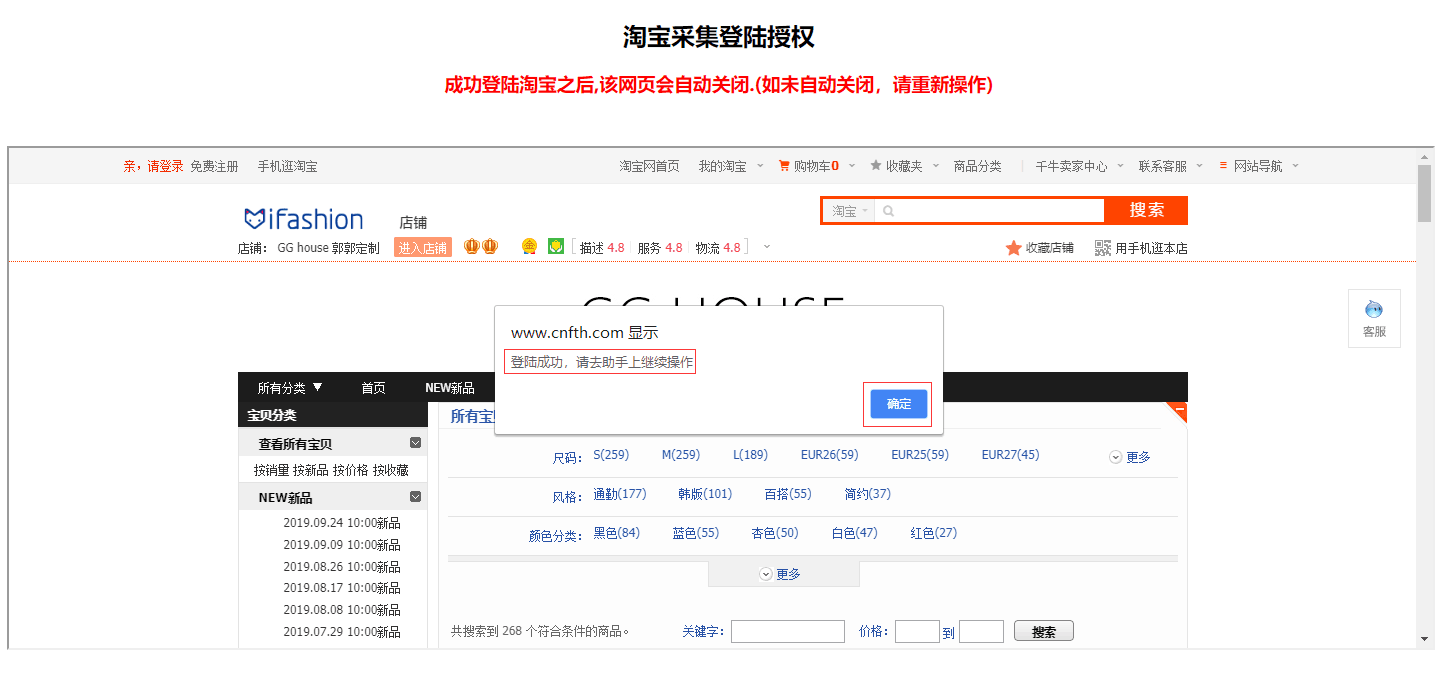Filter by color 红色(27)
The width and height of the screenshot is (1439, 689).
click(x=934, y=533)
